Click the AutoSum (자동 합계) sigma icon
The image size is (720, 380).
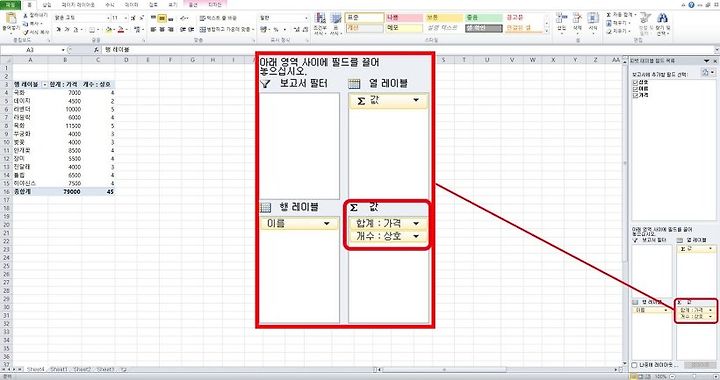[608, 15]
